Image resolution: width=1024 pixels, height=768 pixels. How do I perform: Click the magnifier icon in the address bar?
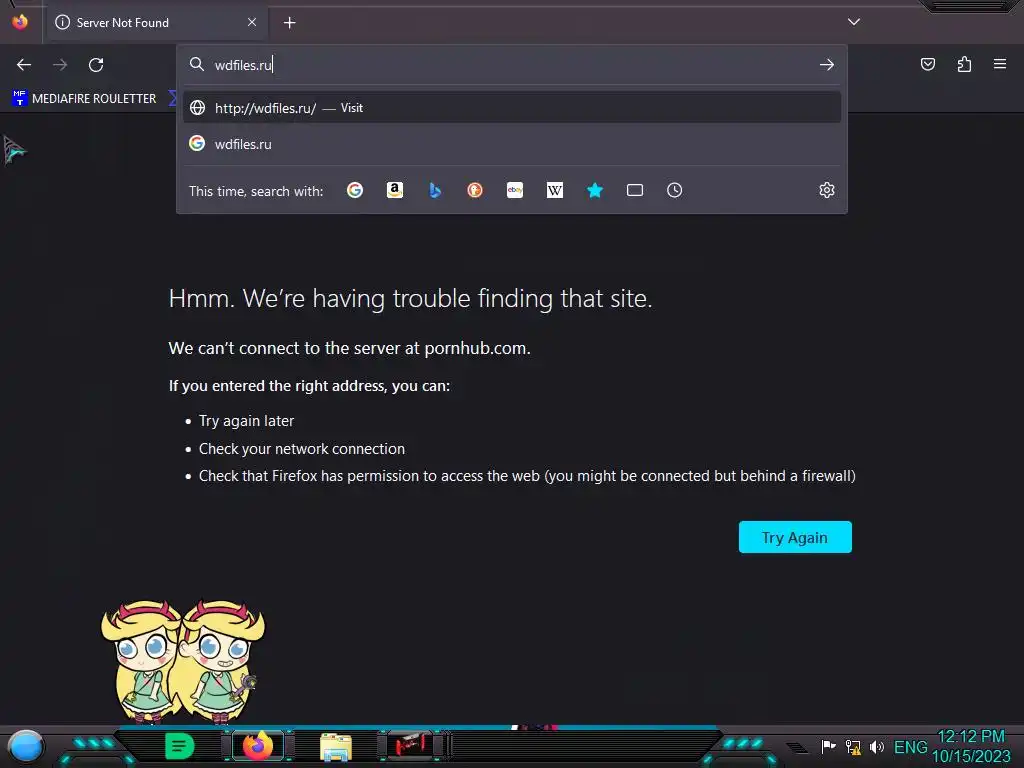197,64
